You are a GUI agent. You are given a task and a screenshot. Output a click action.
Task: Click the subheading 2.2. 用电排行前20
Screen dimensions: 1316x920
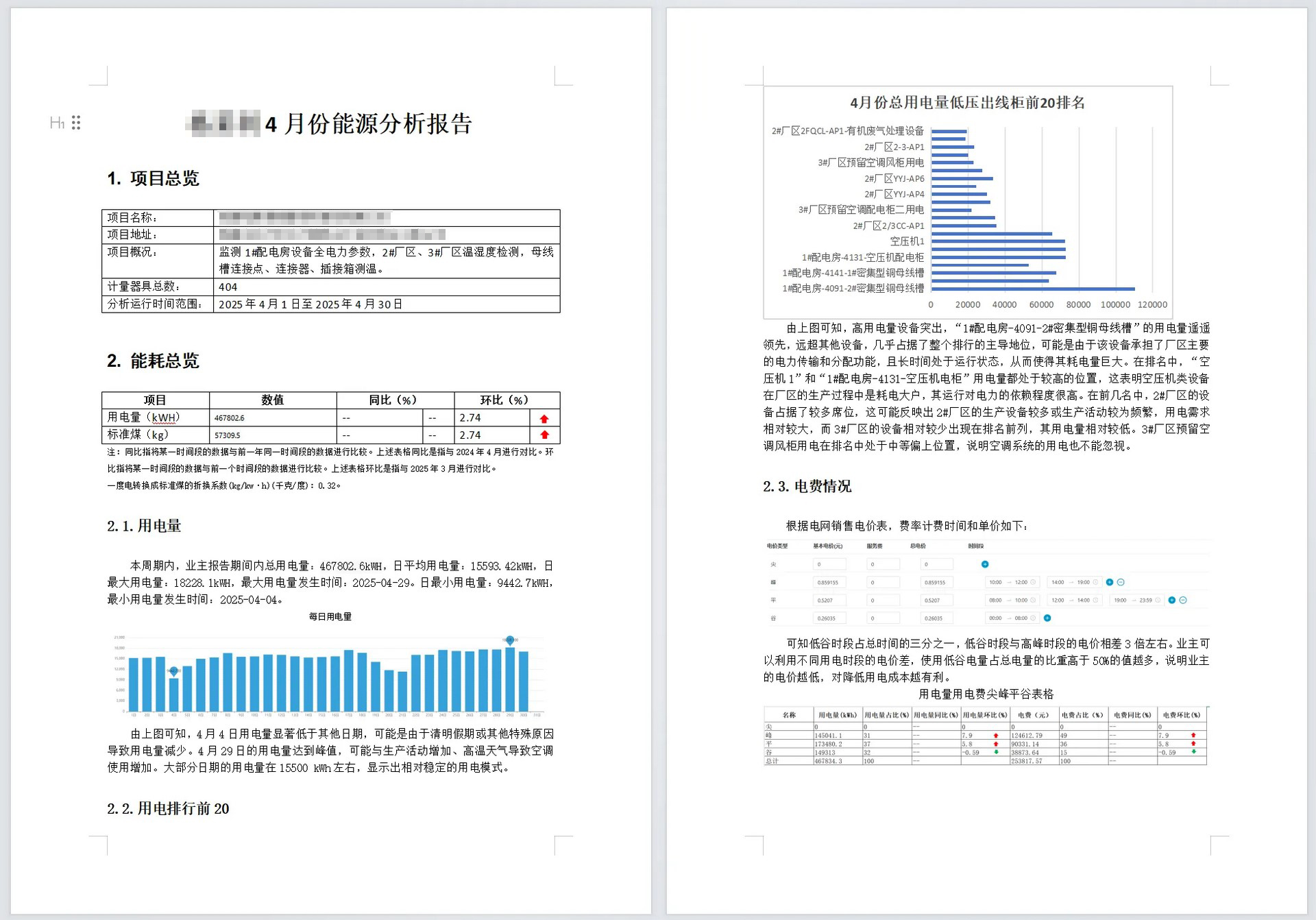pos(168,808)
